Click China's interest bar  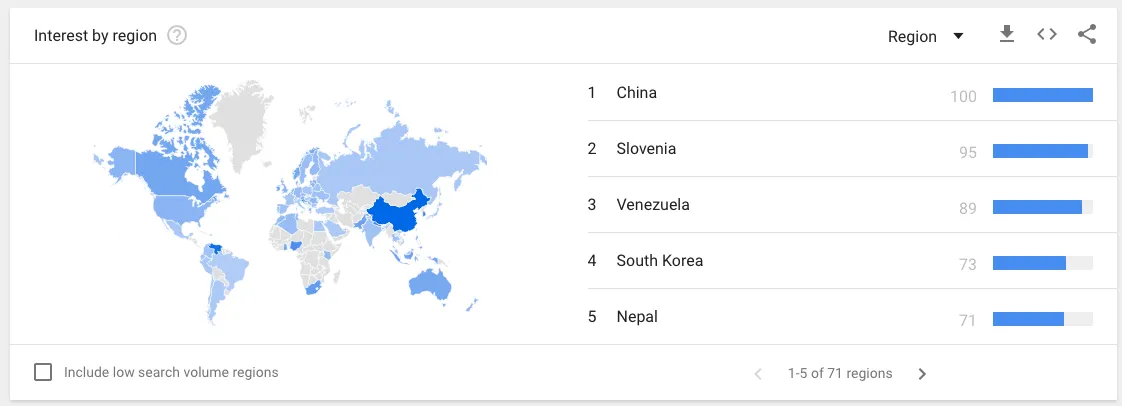click(x=1043, y=95)
